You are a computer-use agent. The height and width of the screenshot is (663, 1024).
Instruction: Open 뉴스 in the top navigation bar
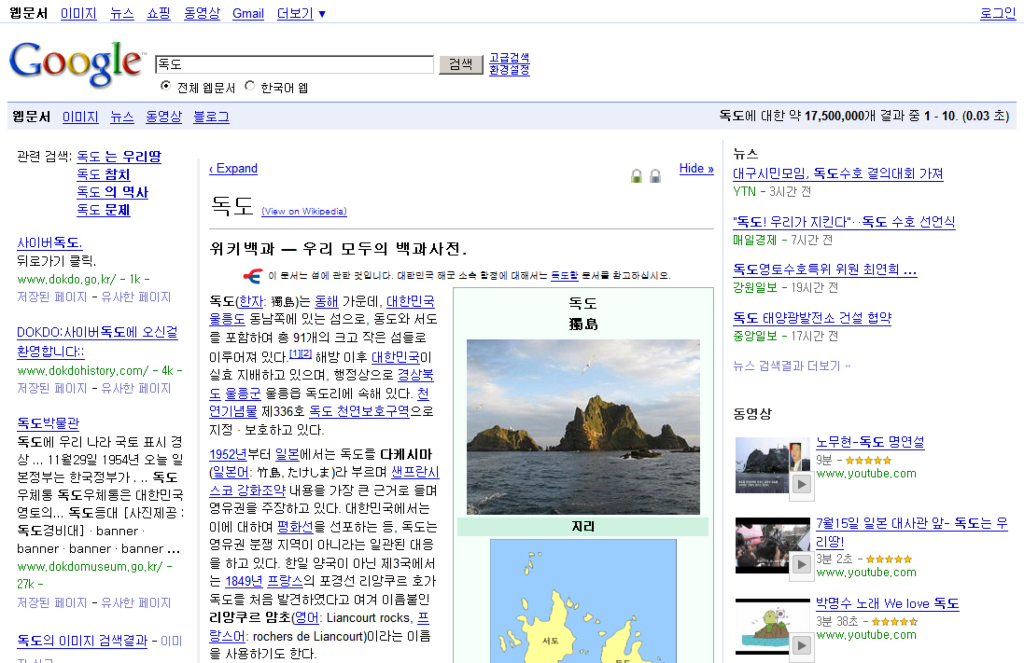click(x=122, y=13)
